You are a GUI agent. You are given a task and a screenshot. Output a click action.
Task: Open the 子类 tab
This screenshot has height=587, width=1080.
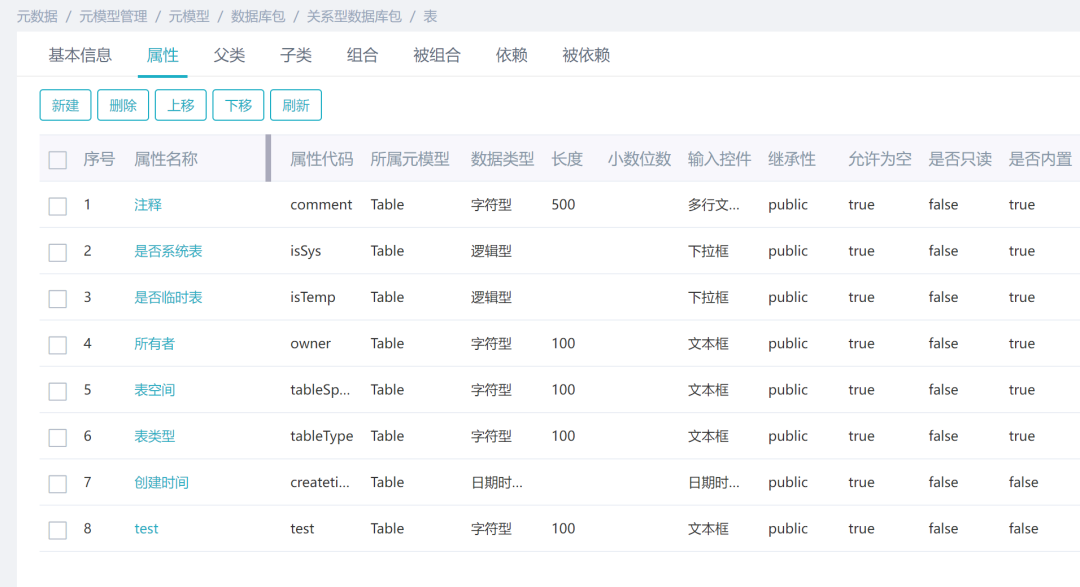tap(296, 55)
